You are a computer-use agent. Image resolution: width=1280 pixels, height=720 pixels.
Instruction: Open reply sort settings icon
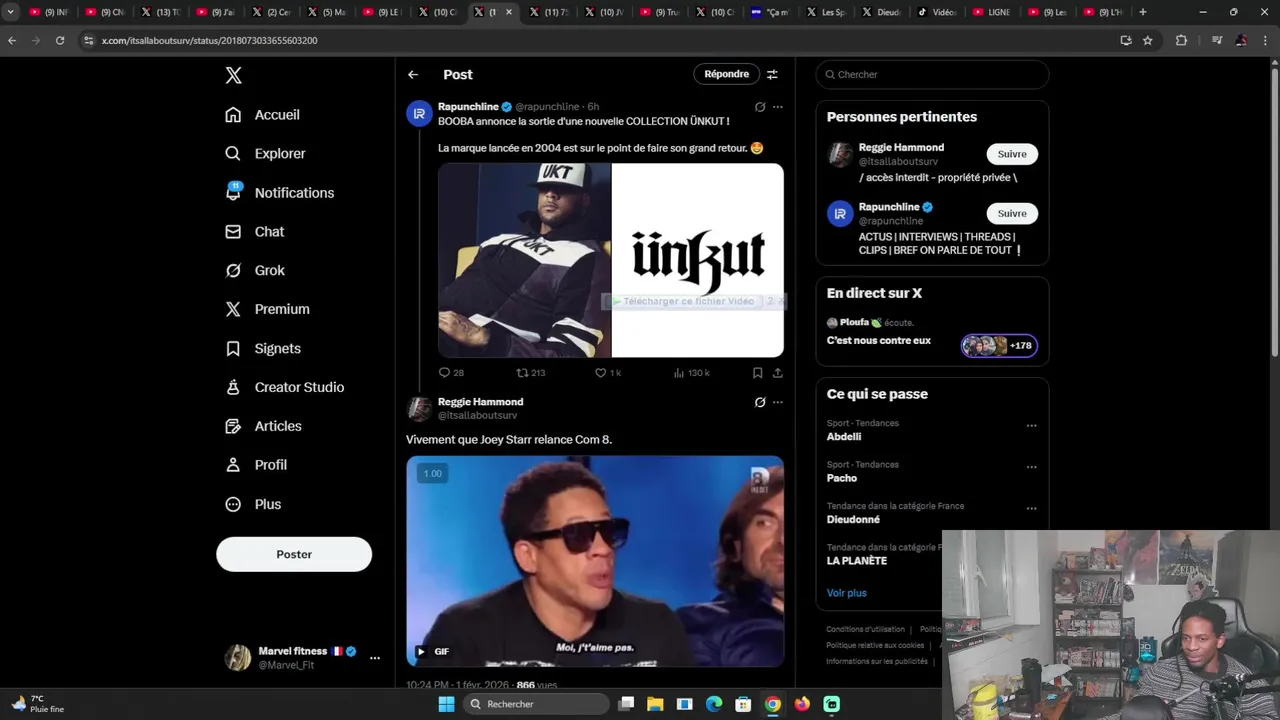coord(772,74)
